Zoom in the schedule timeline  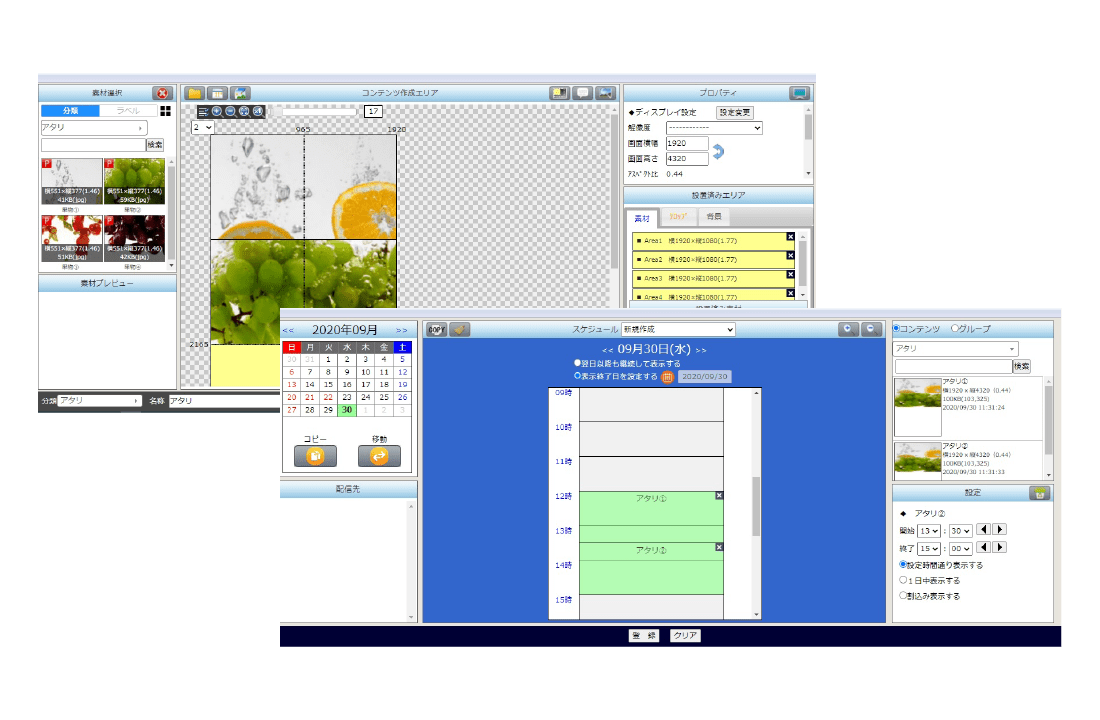tap(848, 329)
